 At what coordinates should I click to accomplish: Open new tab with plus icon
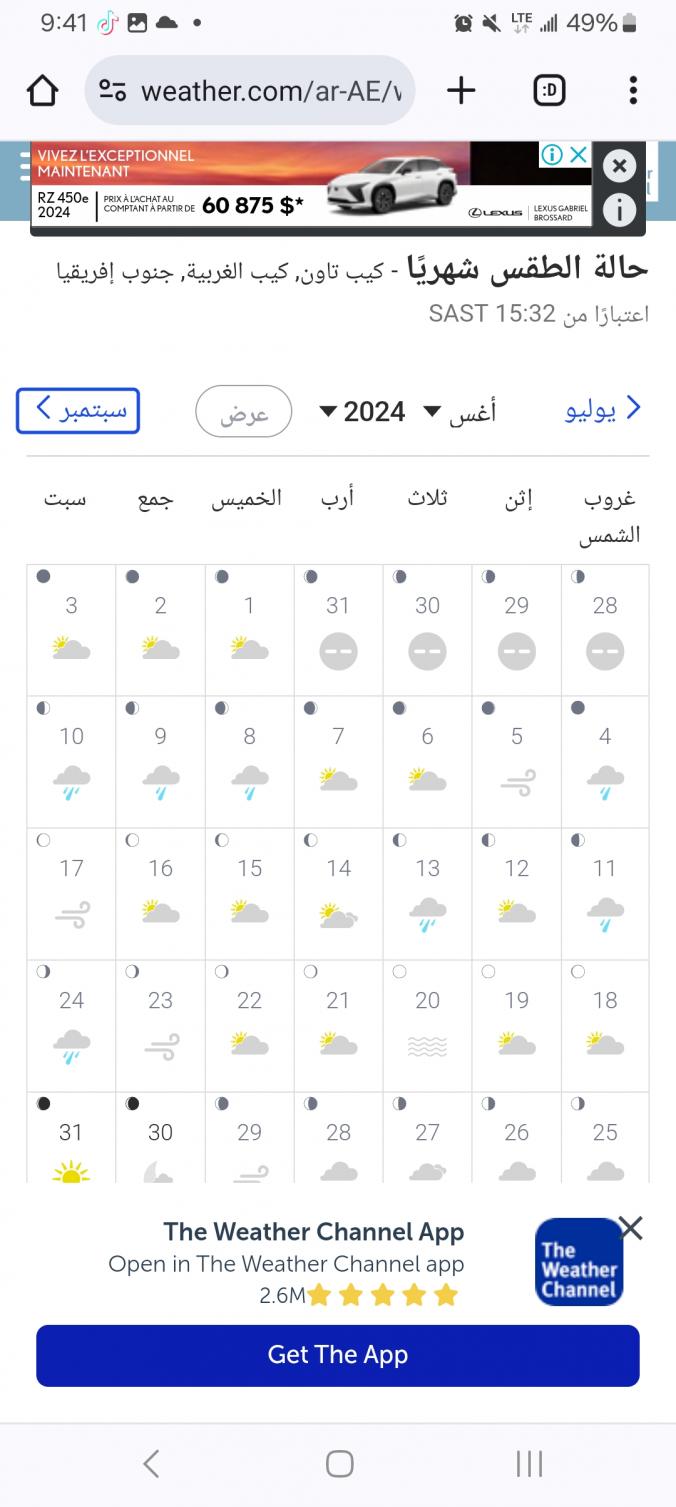pos(461,91)
